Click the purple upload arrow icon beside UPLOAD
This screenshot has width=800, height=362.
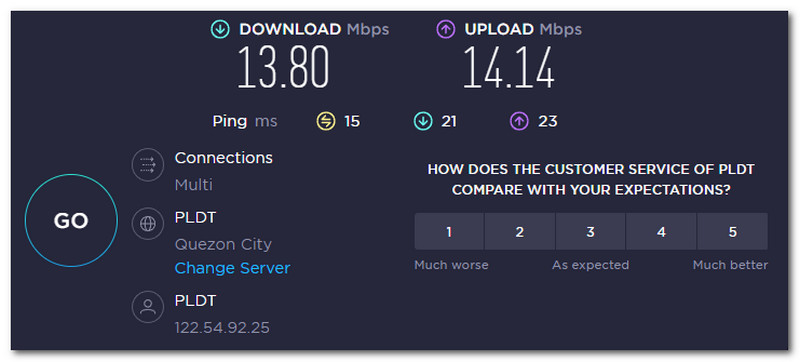[446, 30]
